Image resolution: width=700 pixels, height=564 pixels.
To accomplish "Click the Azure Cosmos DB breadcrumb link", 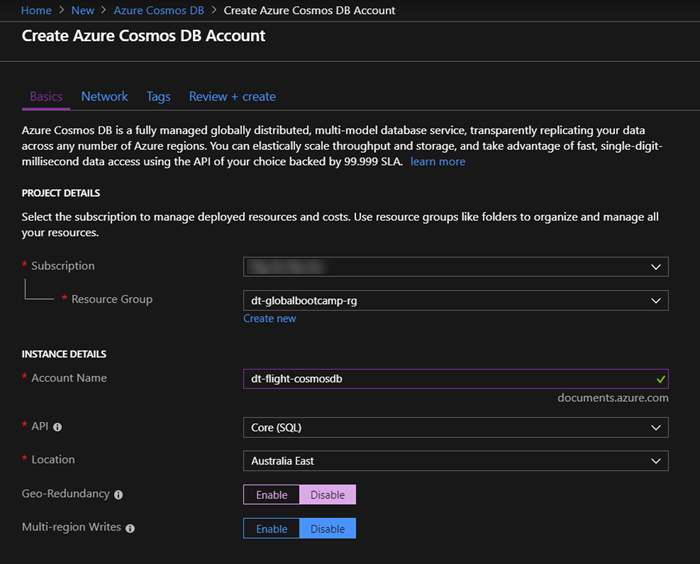I will point(158,10).
